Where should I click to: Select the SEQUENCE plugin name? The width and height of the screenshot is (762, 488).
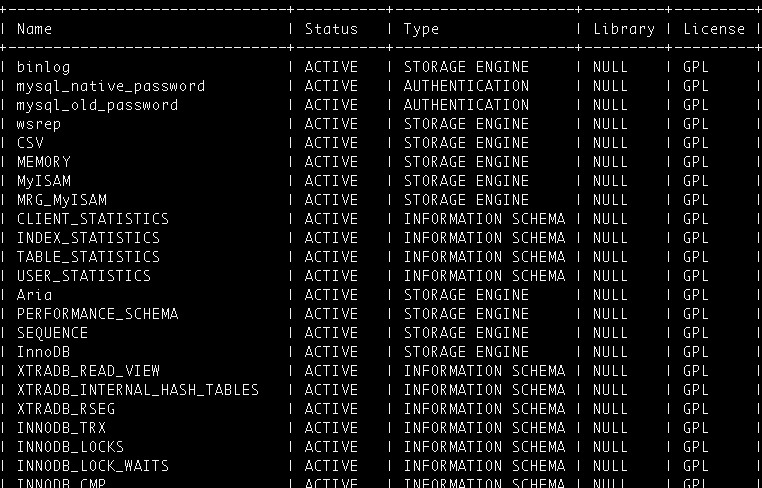click(x=52, y=333)
